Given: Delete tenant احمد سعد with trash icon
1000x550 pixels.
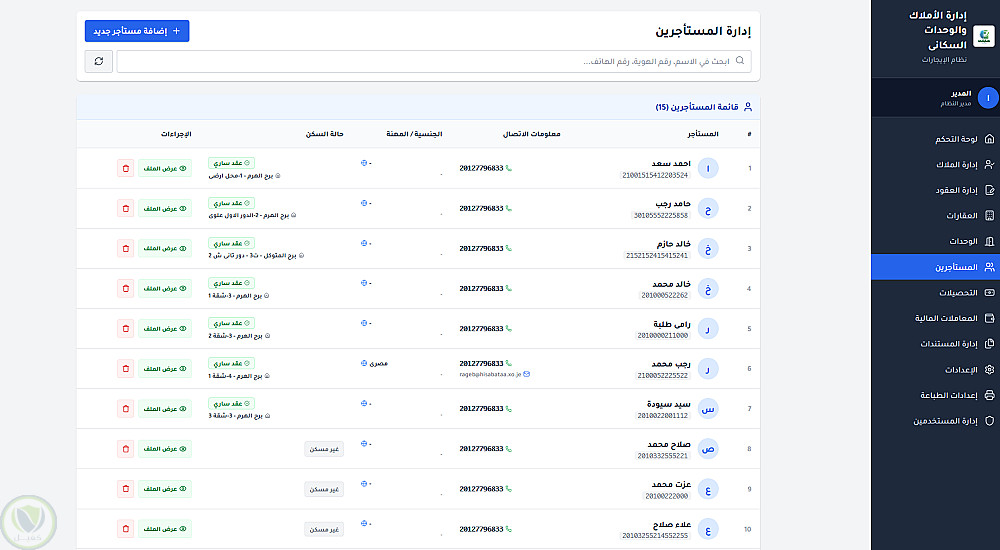Looking at the screenshot, I should pyautogui.click(x=125, y=168).
